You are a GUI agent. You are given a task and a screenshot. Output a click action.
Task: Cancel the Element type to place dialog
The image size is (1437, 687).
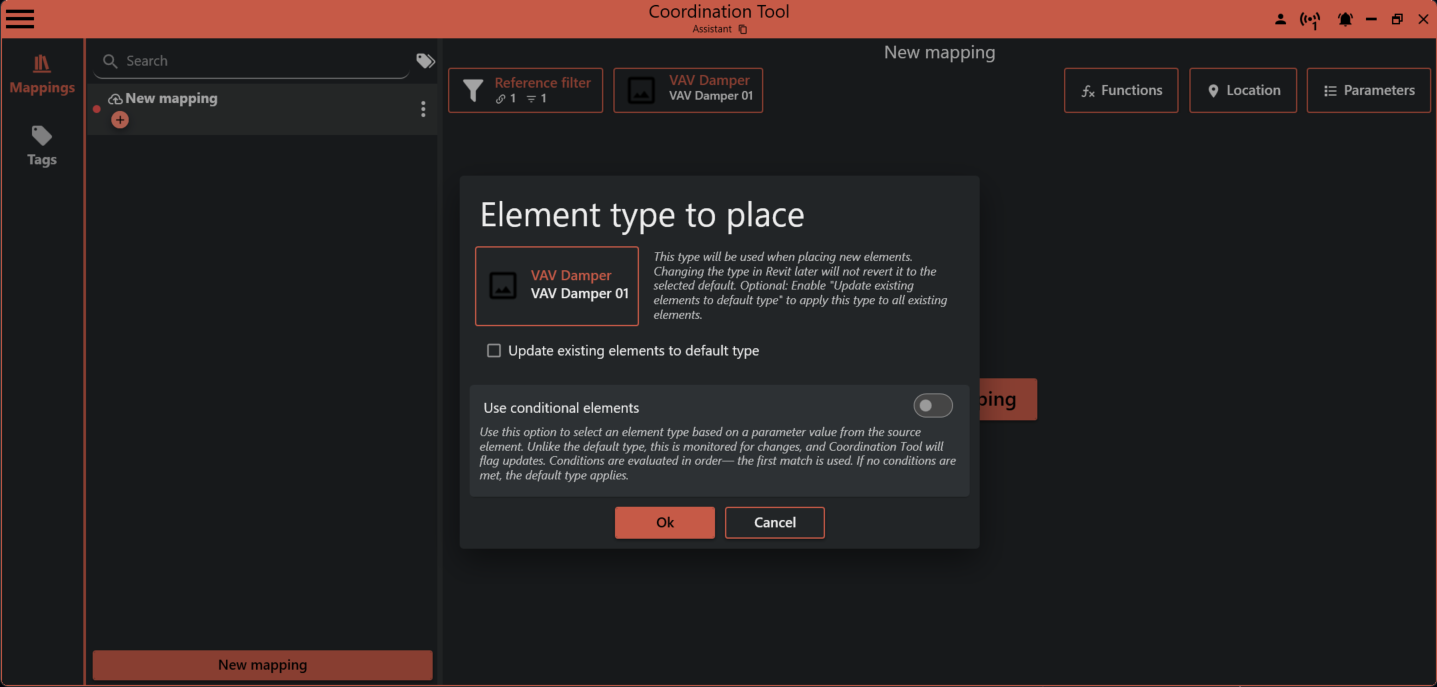click(x=774, y=522)
